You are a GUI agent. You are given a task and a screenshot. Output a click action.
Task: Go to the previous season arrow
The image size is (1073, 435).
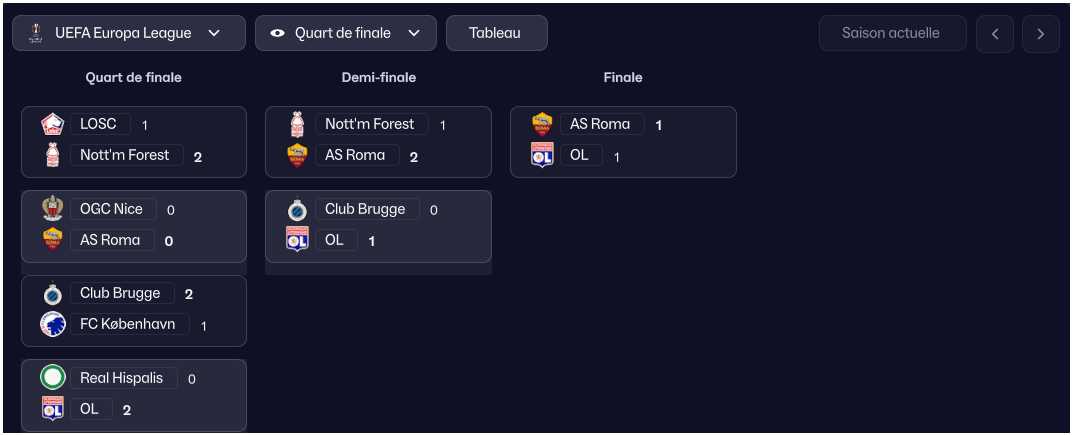coord(995,34)
